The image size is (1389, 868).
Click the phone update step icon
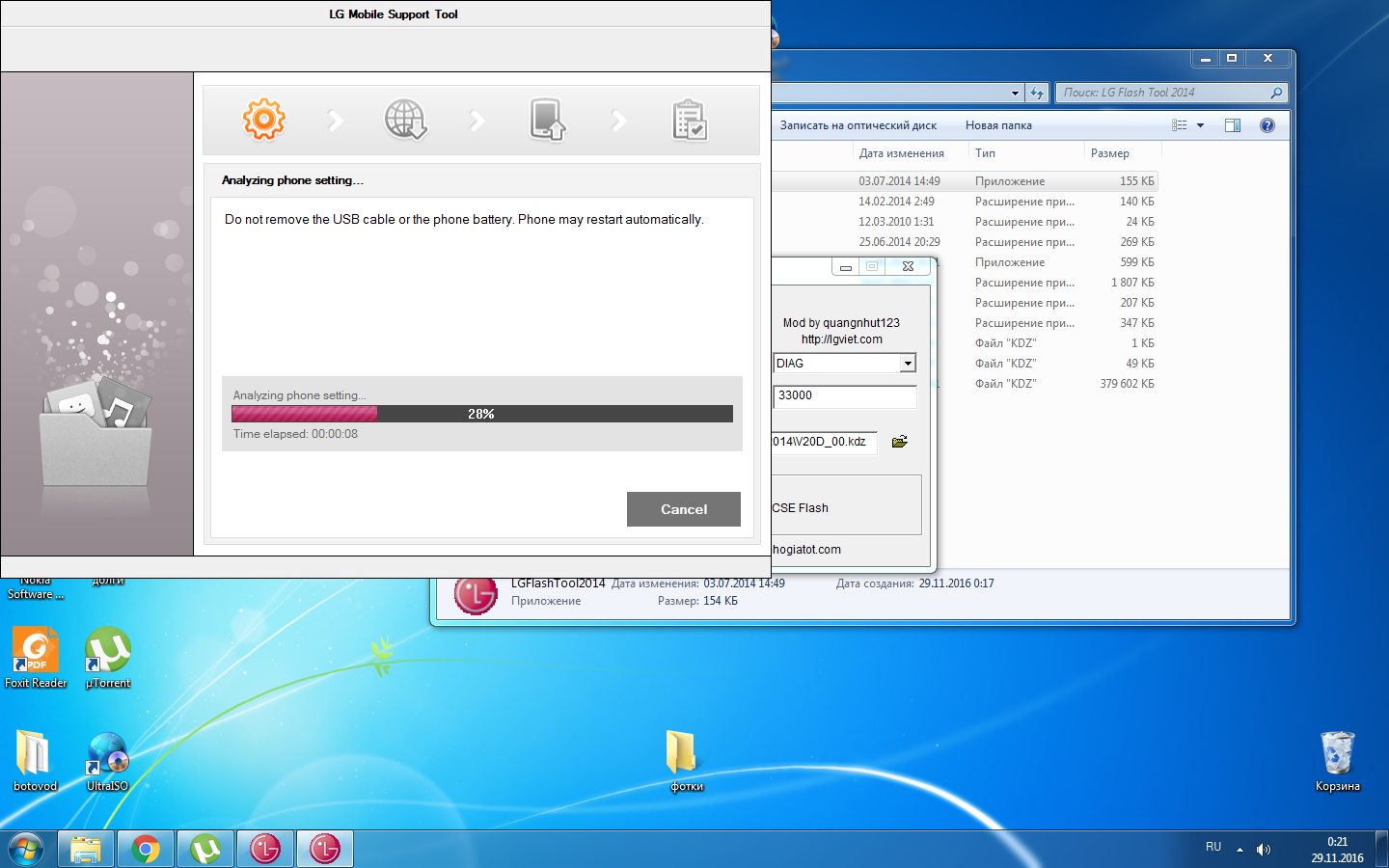[547, 120]
